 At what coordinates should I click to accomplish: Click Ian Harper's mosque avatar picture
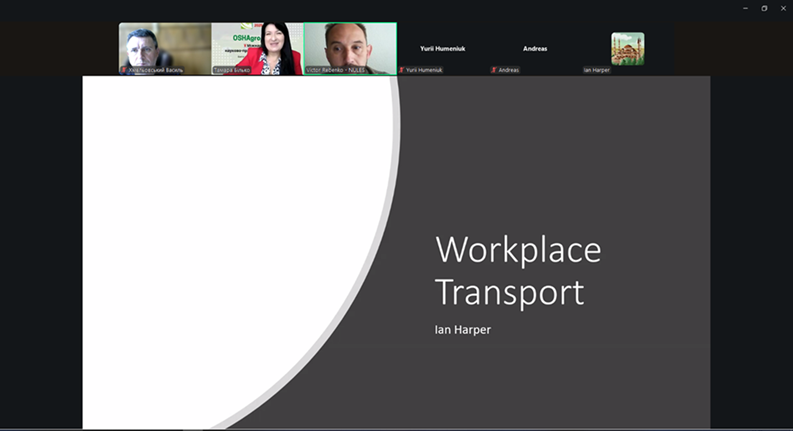[x=628, y=49]
